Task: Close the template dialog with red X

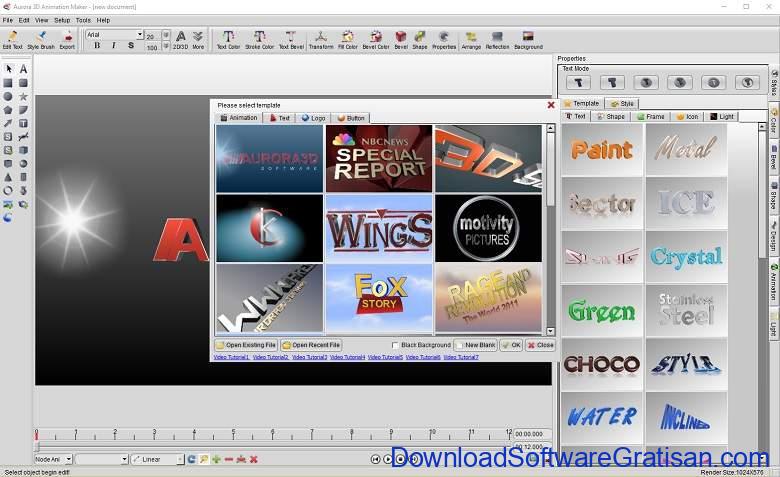Action: tap(551, 105)
